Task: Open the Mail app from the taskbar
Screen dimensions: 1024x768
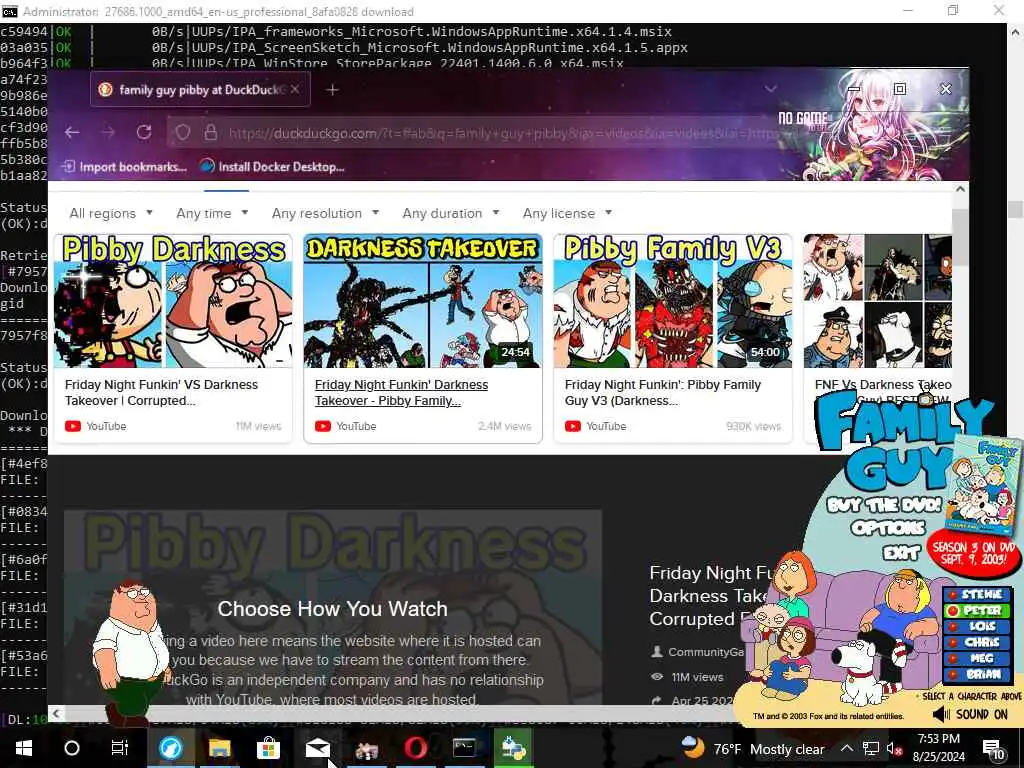Action: pos(317,748)
